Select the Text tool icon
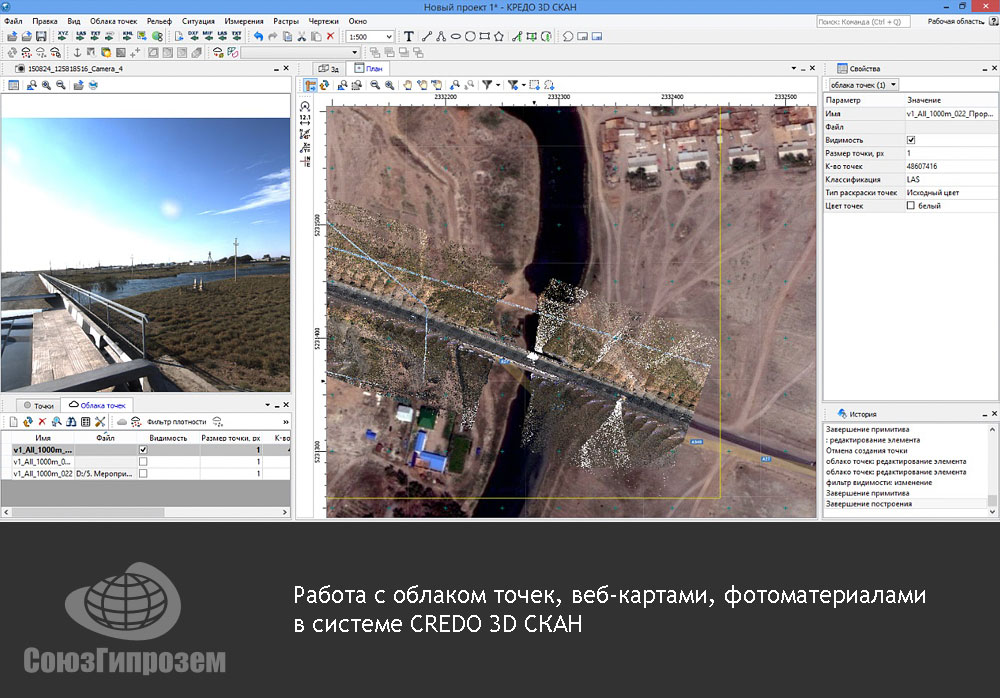Image resolution: width=1000 pixels, height=698 pixels. [x=409, y=36]
